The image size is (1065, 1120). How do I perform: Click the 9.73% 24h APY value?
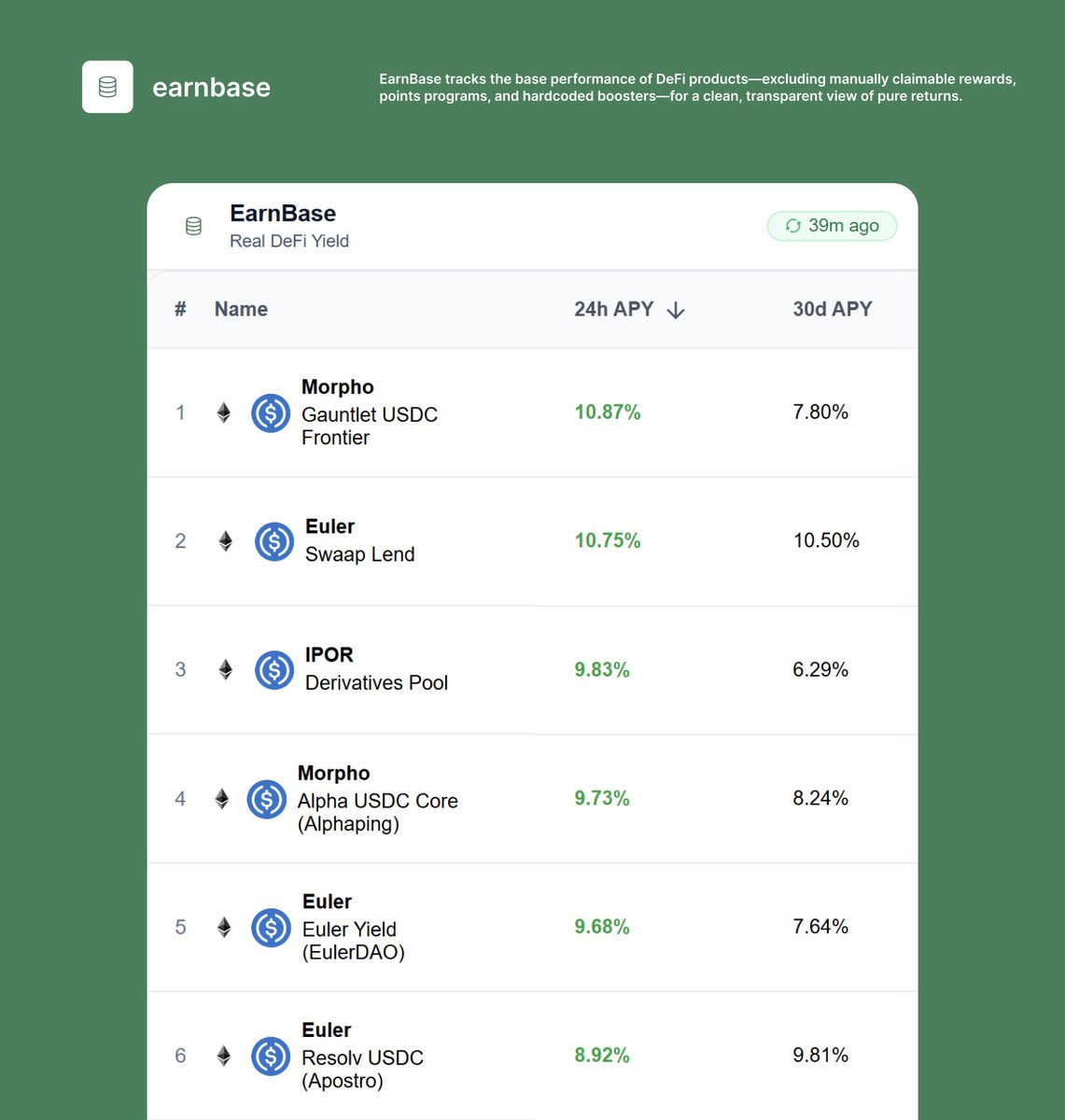point(602,798)
